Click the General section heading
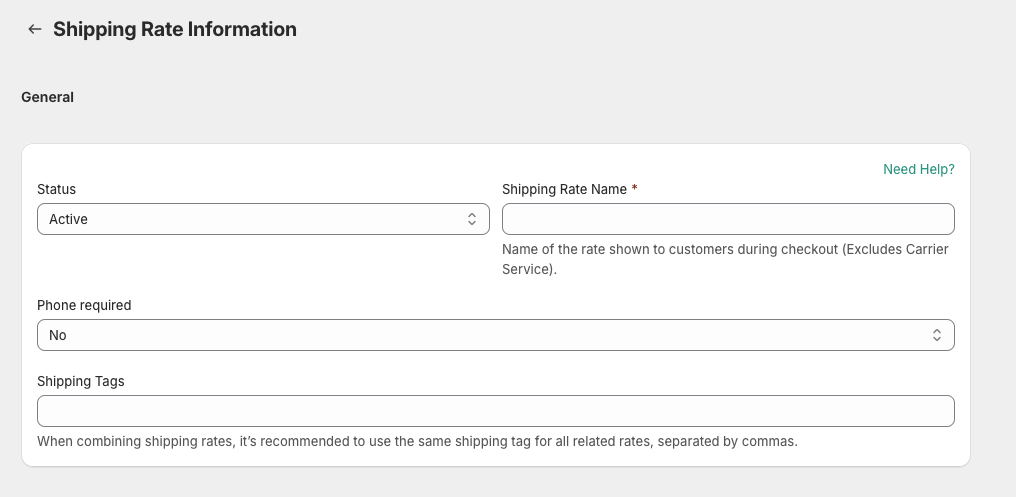1016x497 pixels. pyautogui.click(x=47, y=97)
